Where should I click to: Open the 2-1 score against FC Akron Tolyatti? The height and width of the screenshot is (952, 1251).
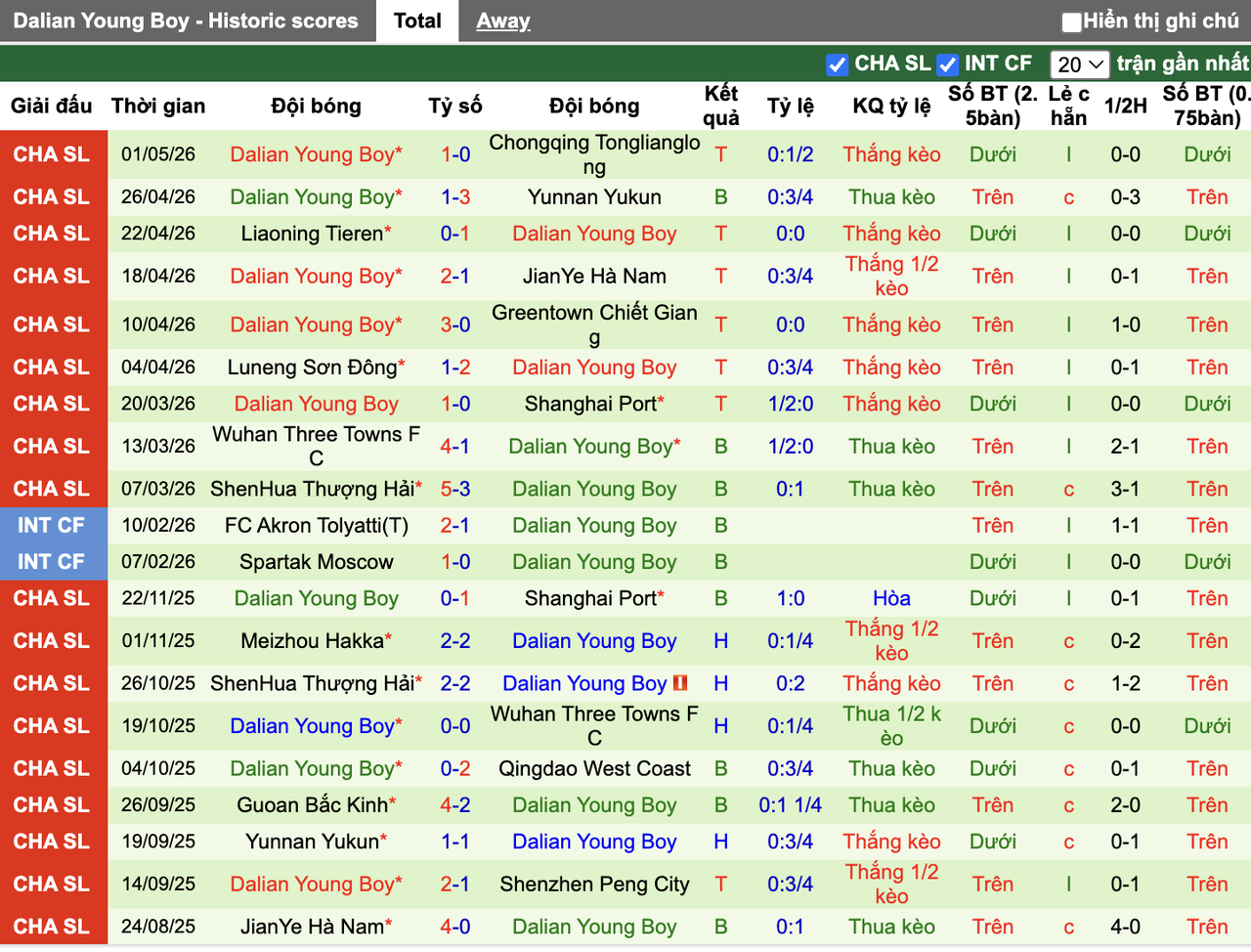tap(455, 525)
